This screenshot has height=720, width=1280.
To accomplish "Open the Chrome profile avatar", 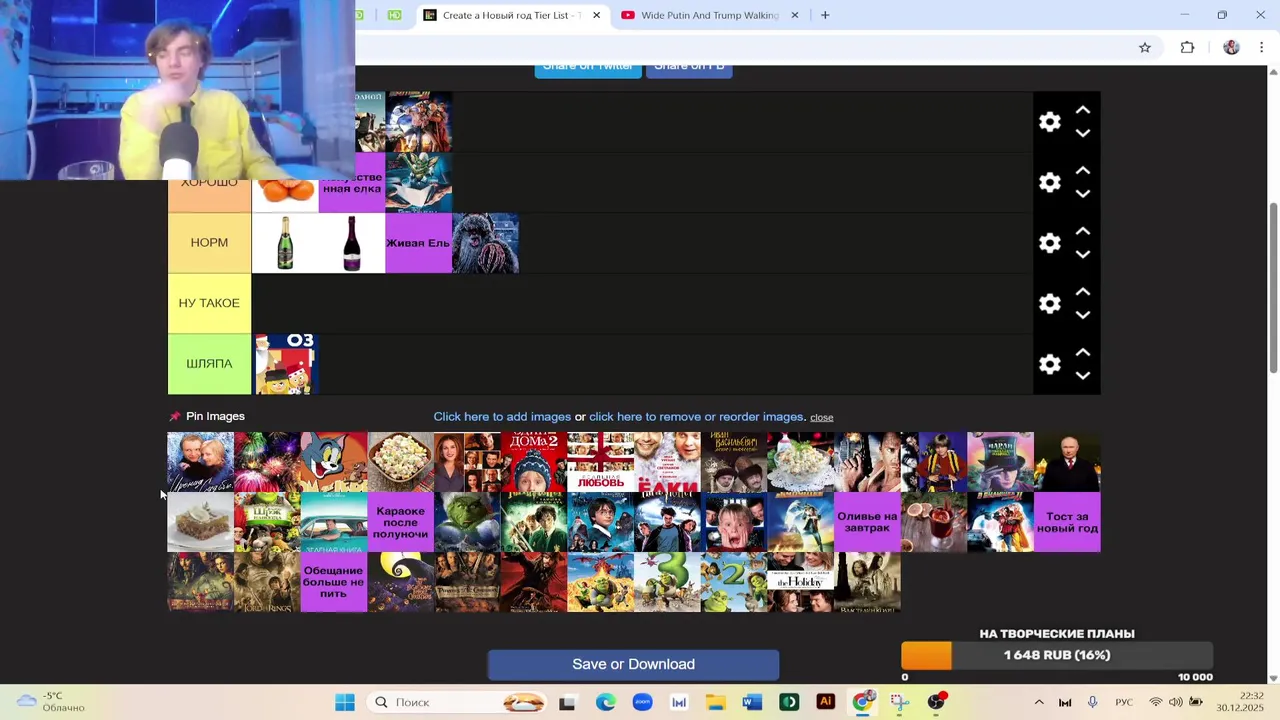I will click(x=1231, y=47).
